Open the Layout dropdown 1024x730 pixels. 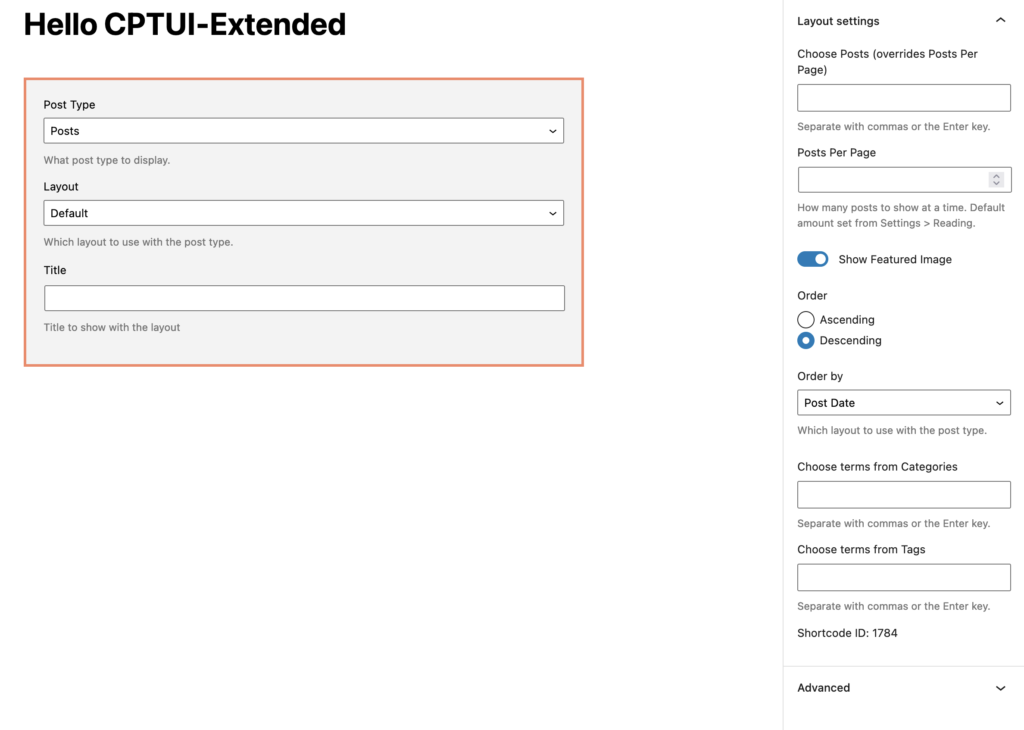(x=303, y=213)
